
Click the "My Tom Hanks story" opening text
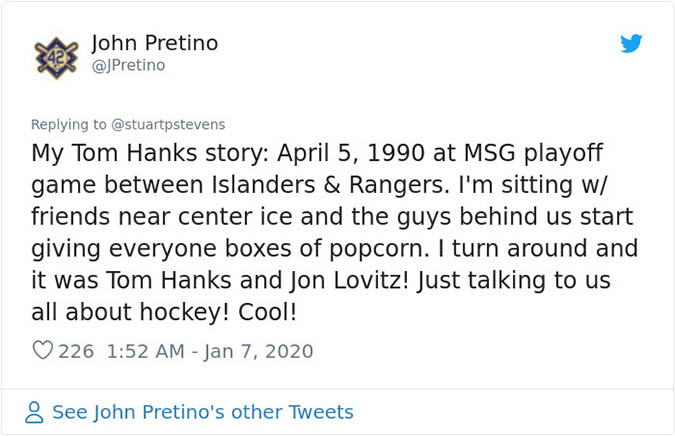click(134, 155)
